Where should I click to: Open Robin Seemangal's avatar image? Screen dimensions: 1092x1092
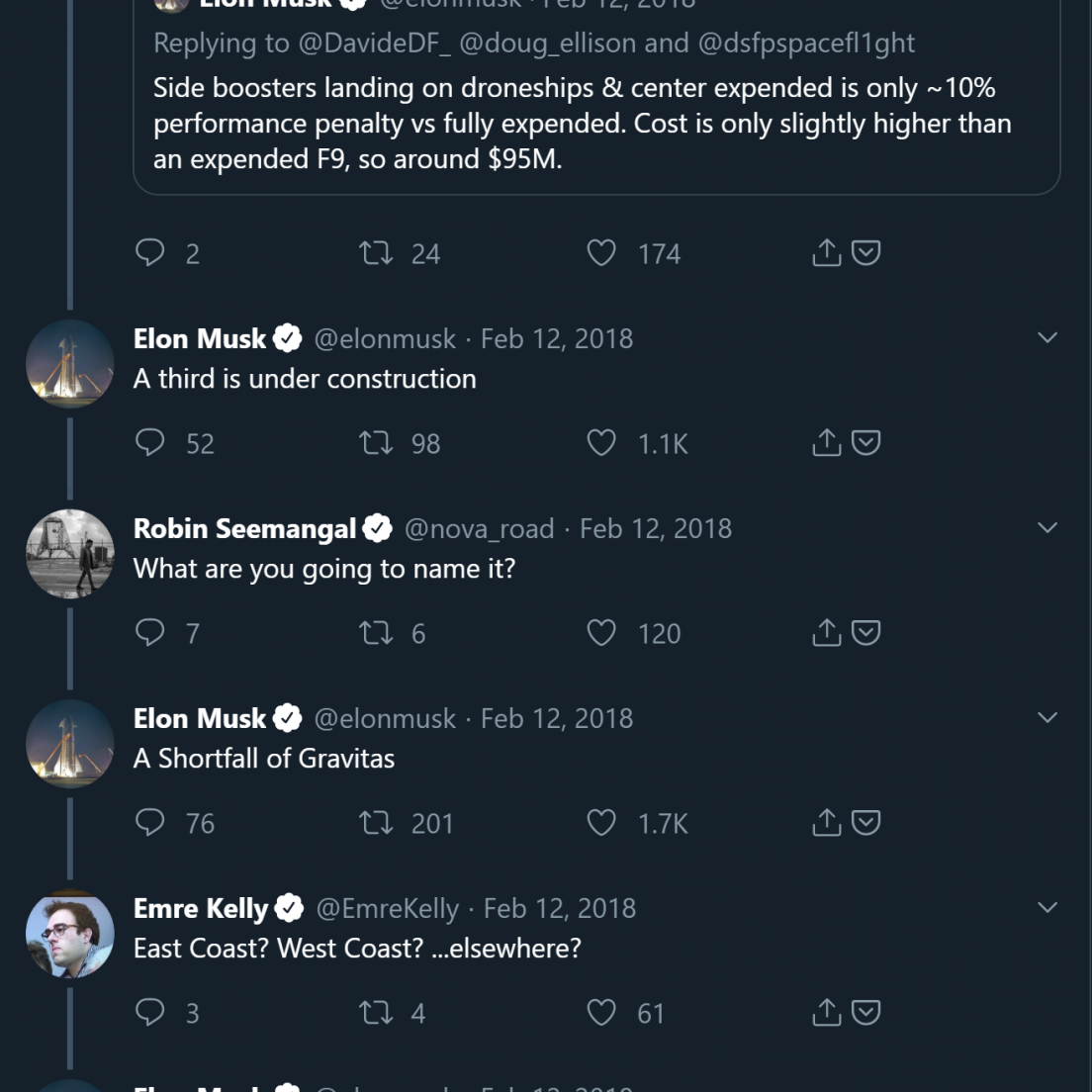pyautogui.click(x=69, y=554)
